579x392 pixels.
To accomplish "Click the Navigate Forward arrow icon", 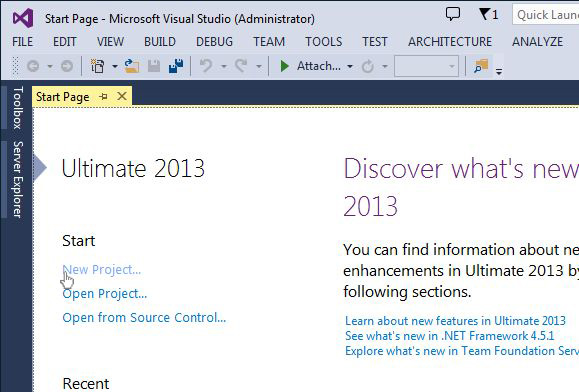I will [67, 66].
